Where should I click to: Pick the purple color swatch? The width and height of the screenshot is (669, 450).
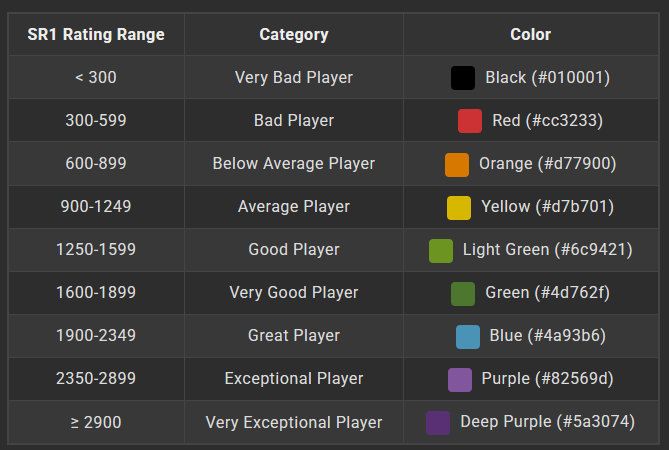click(x=460, y=380)
